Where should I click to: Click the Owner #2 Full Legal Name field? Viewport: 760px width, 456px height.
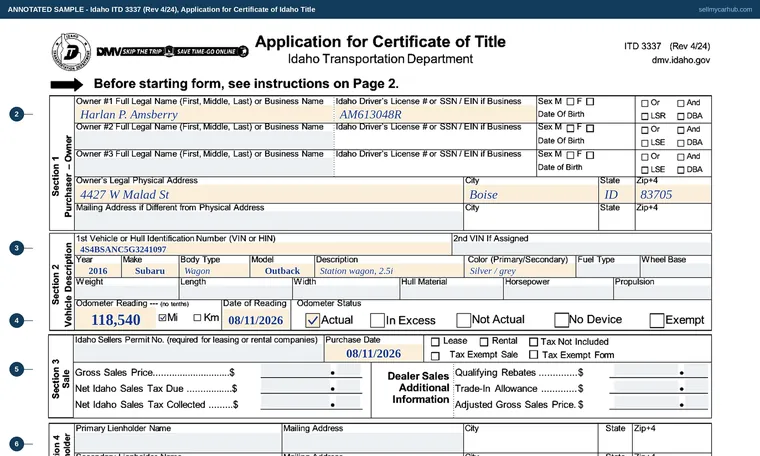click(x=204, y=140)
